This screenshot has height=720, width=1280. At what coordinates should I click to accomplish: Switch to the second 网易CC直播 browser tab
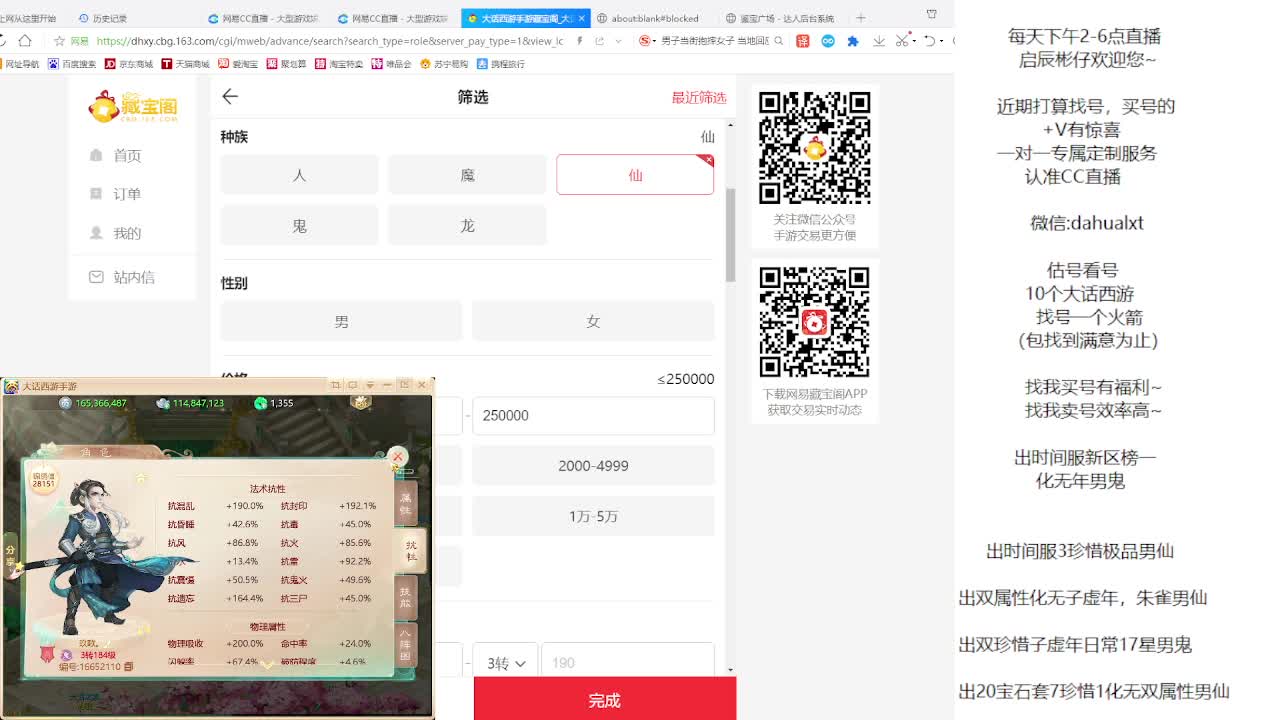tap(392, 18)
